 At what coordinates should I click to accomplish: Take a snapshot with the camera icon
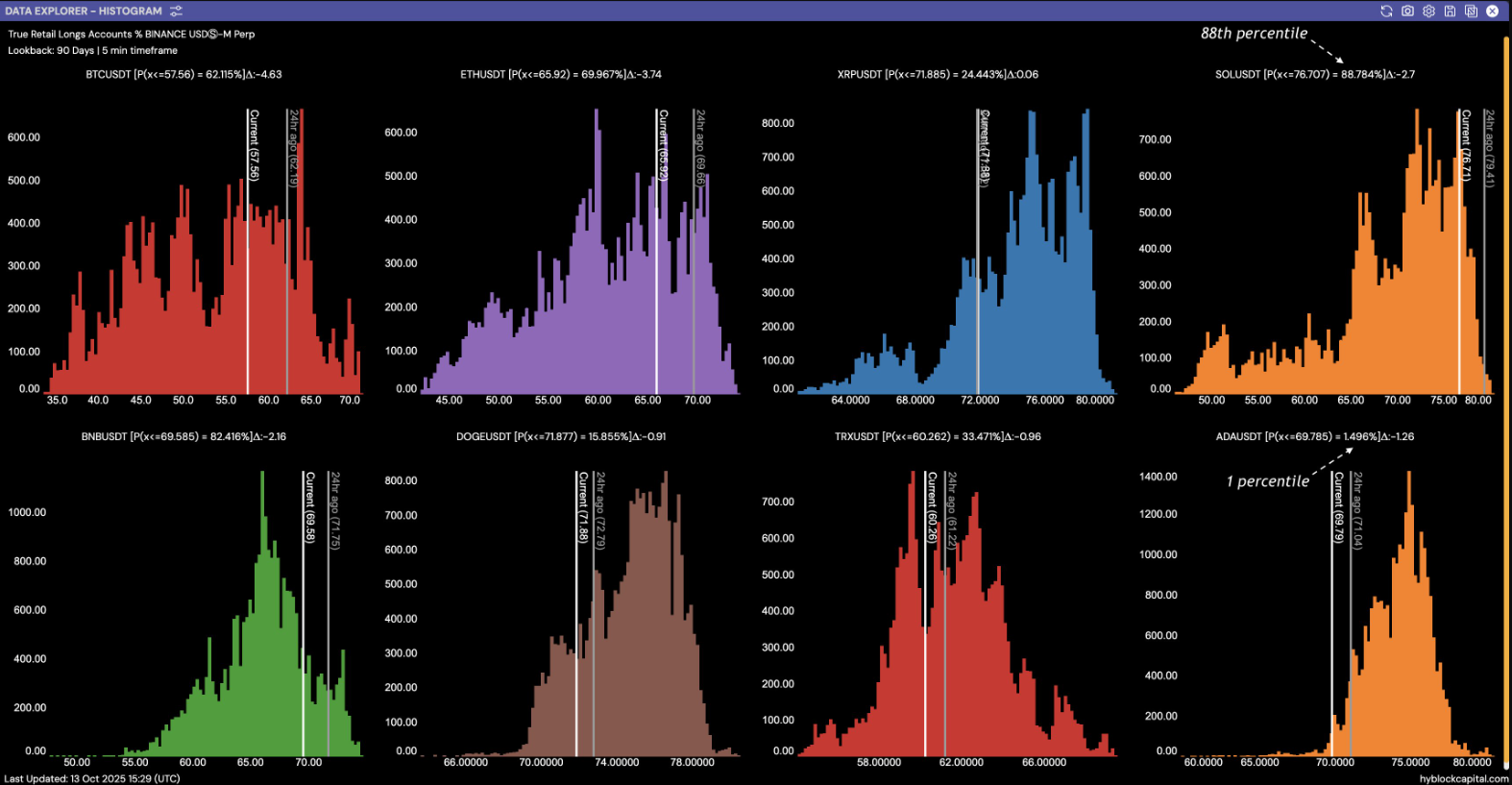(x=1407, y=11)
